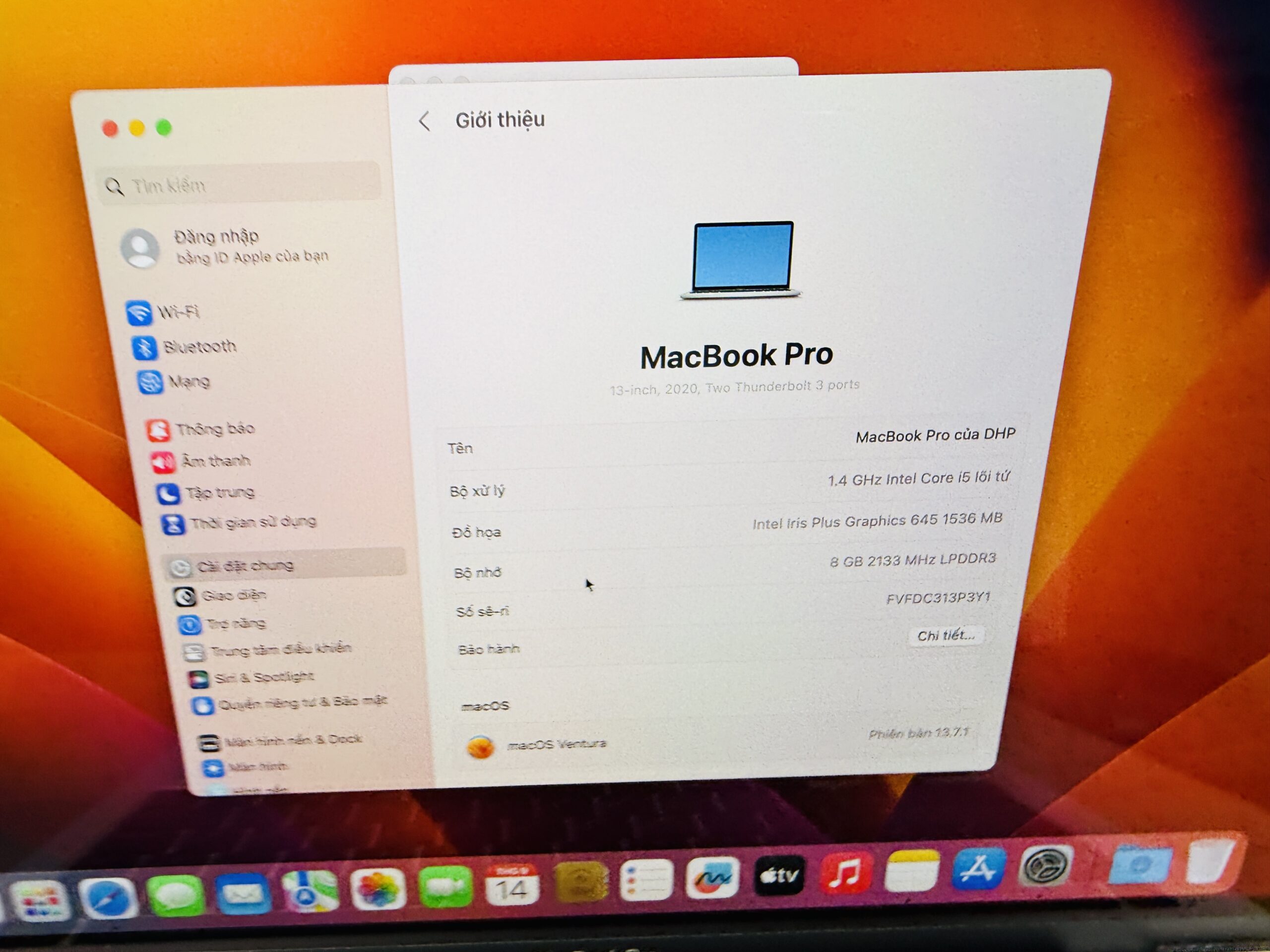
Task: Click processor value 1.4 GHz Intel Core i5
Action: click(918, 478)
